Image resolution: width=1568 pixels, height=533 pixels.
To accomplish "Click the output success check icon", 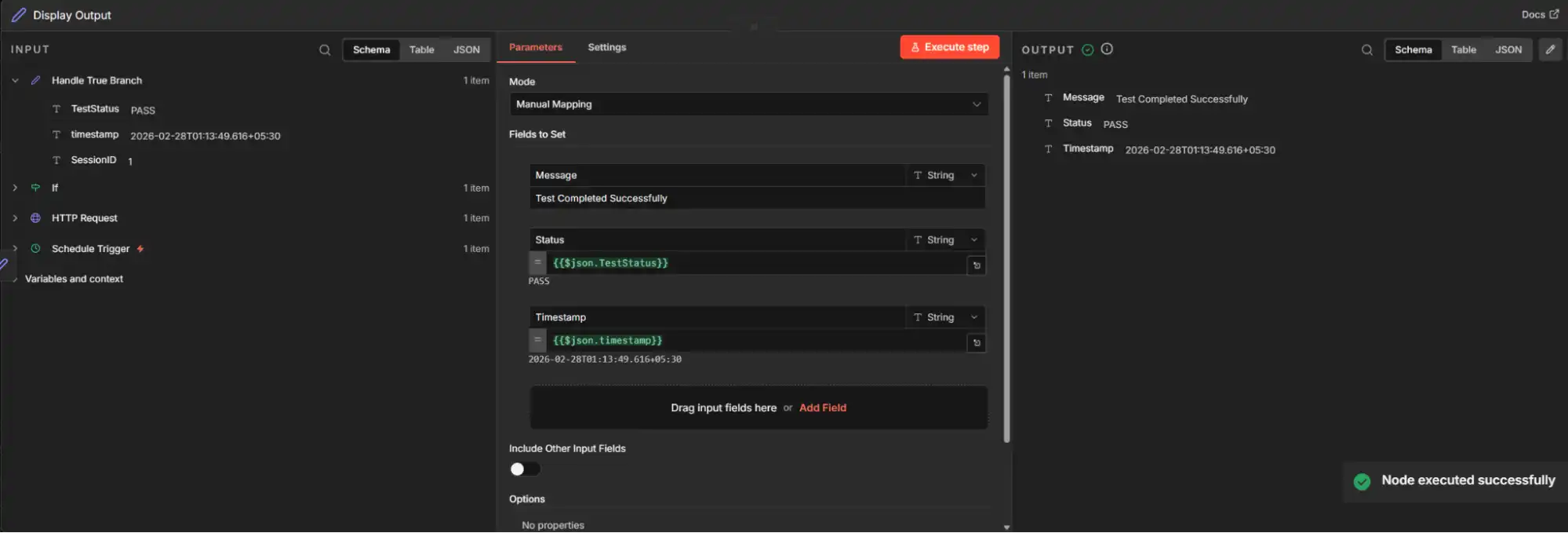I will tap(1087, 49).
